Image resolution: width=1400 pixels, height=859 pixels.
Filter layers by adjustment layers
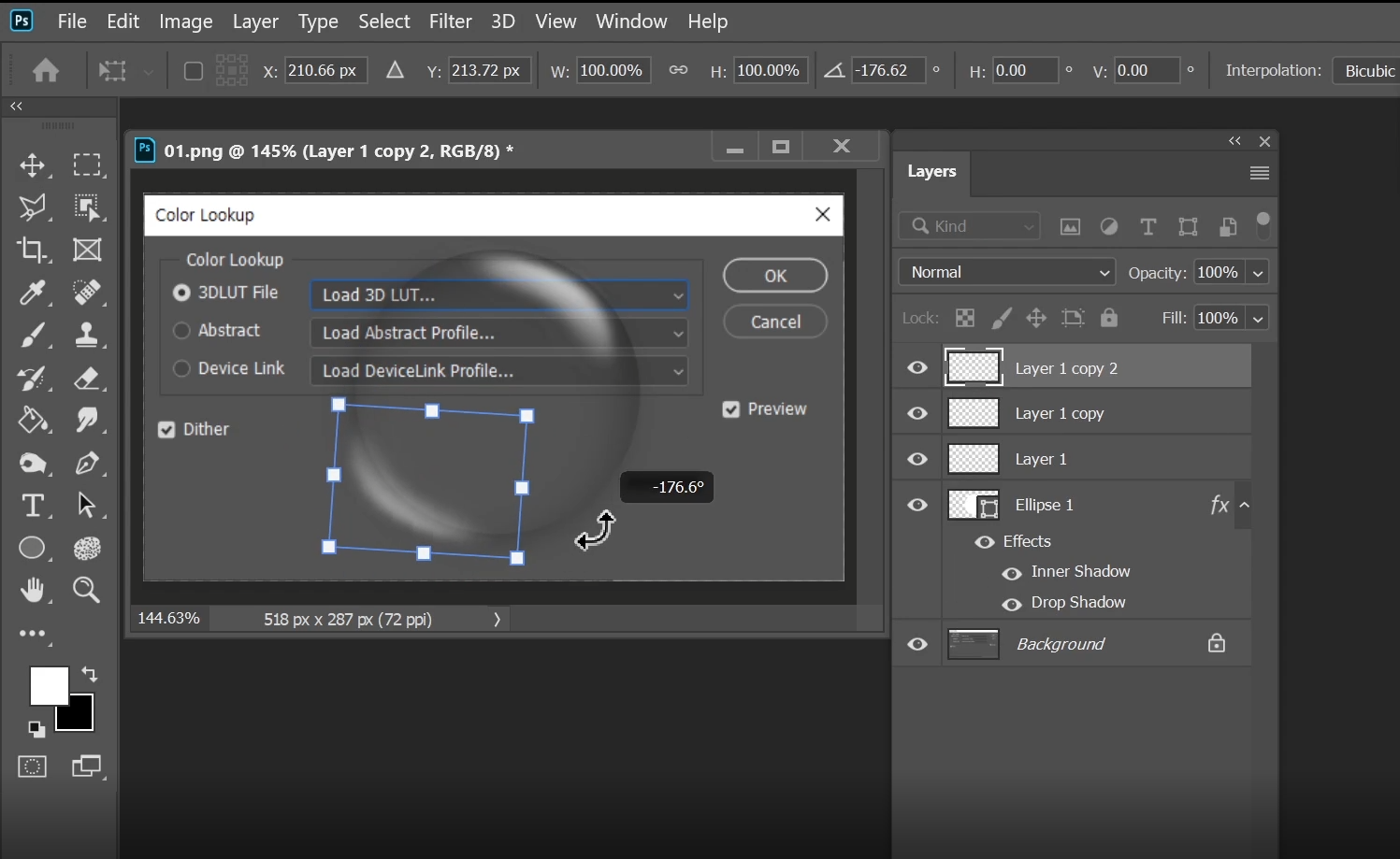pos(1109,226)
